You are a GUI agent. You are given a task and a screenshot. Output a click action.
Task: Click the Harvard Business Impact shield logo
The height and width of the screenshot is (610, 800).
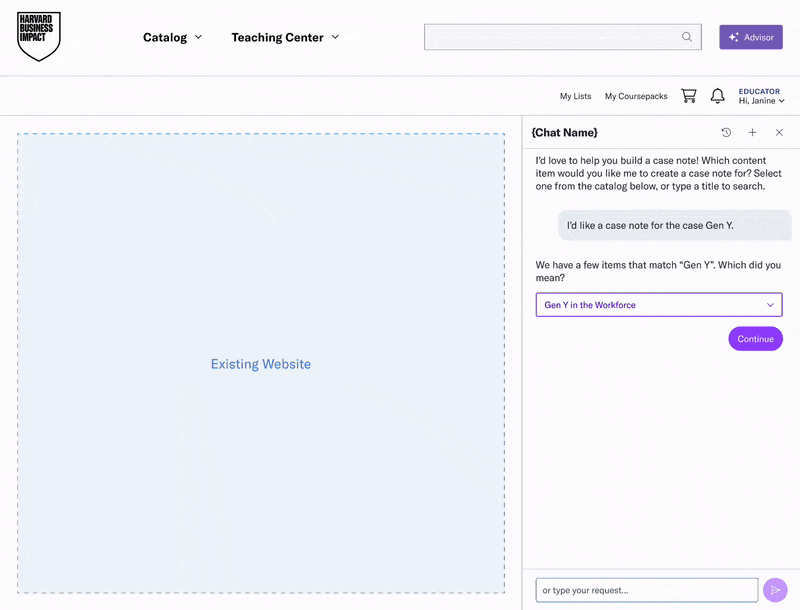[39, 36]
